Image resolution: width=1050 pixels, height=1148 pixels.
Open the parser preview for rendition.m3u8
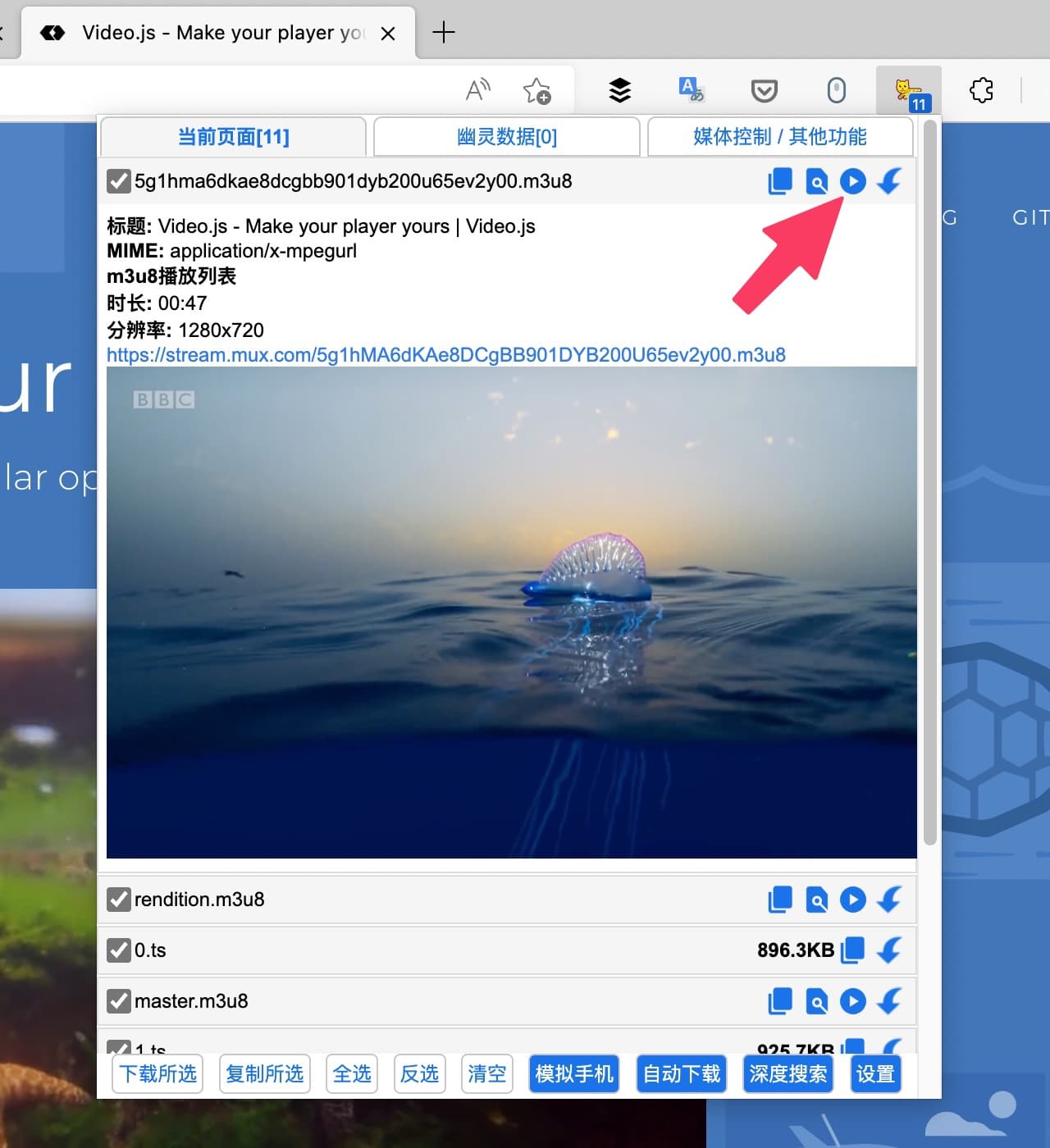click(816, 900)
